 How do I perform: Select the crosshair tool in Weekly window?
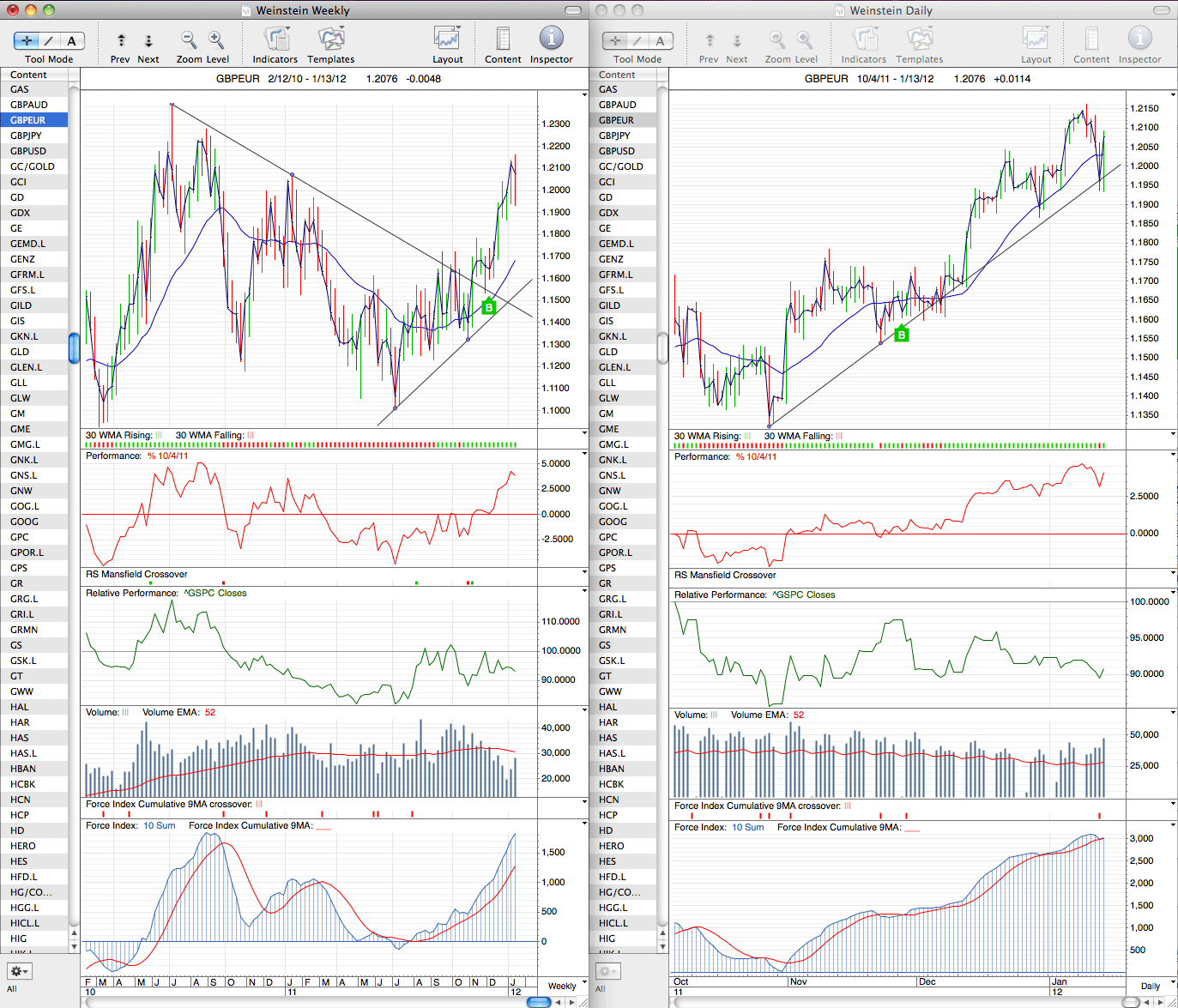(x=27, y=40)
